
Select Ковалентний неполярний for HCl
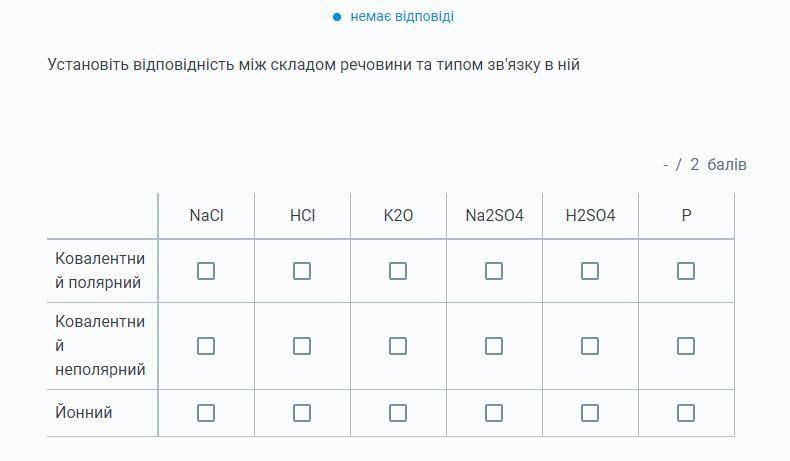302,346
